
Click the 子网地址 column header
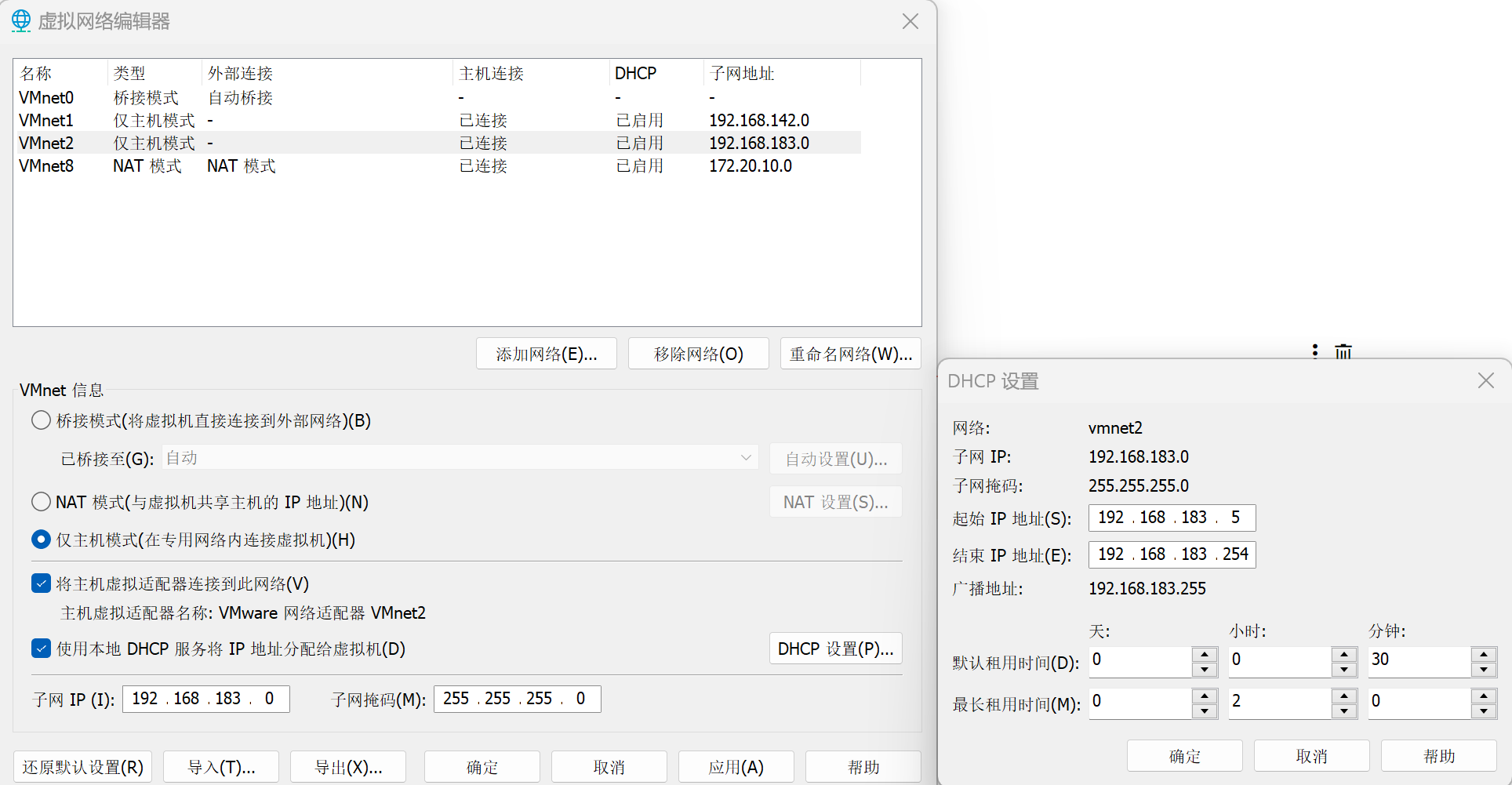tap(741, 74)
